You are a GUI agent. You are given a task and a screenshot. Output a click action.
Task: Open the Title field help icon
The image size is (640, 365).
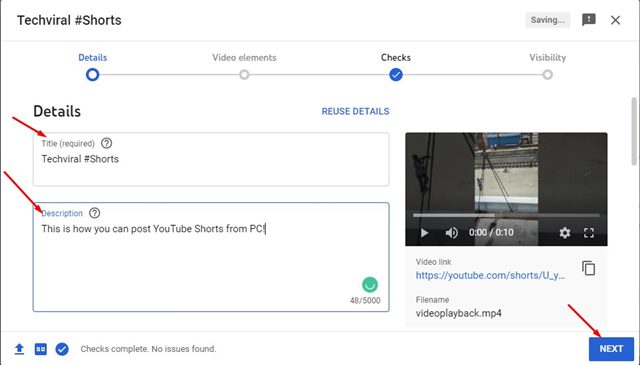tap(107, 143)
